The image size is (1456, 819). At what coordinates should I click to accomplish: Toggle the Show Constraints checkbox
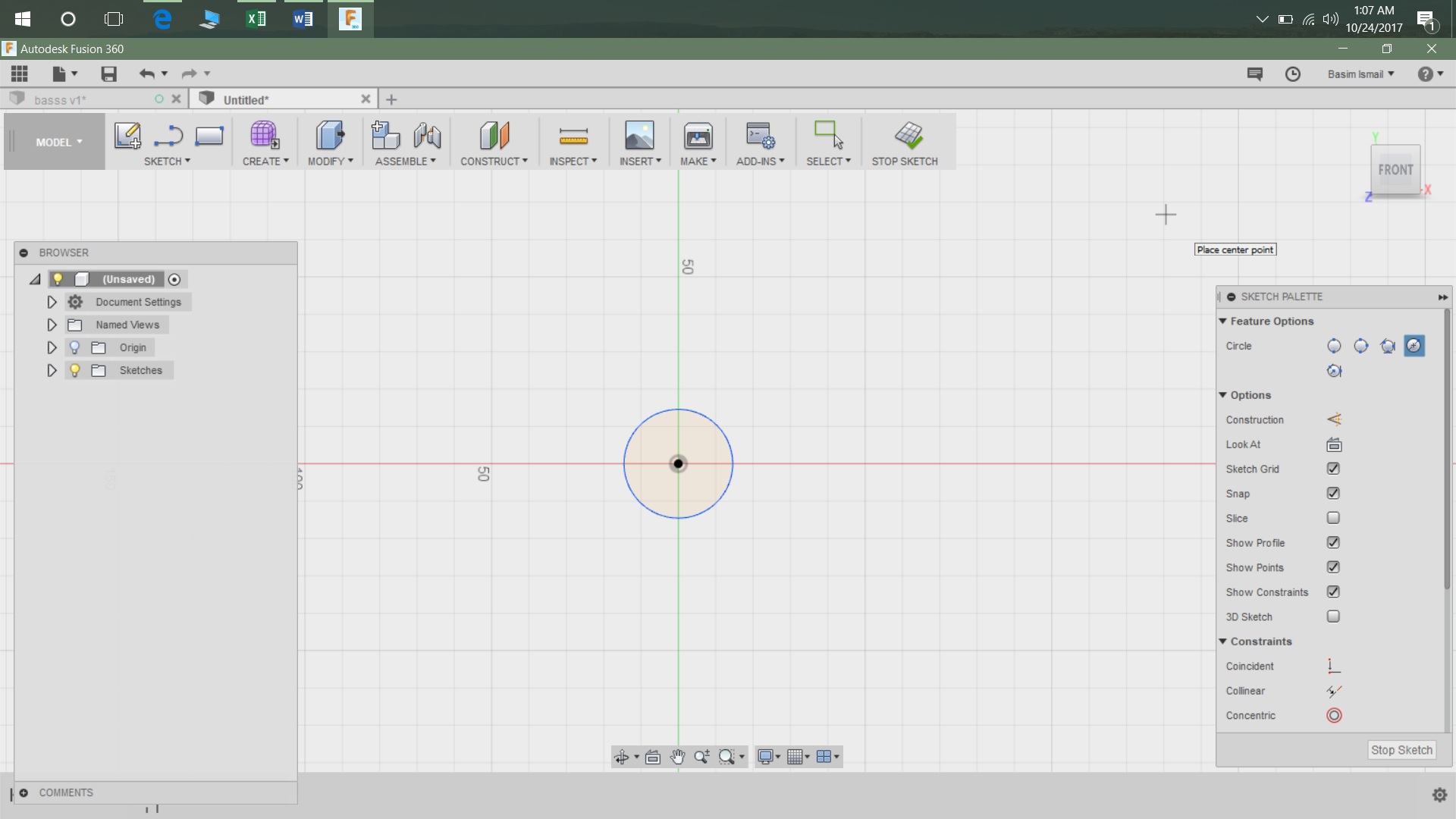click(x=1333, y=592)
